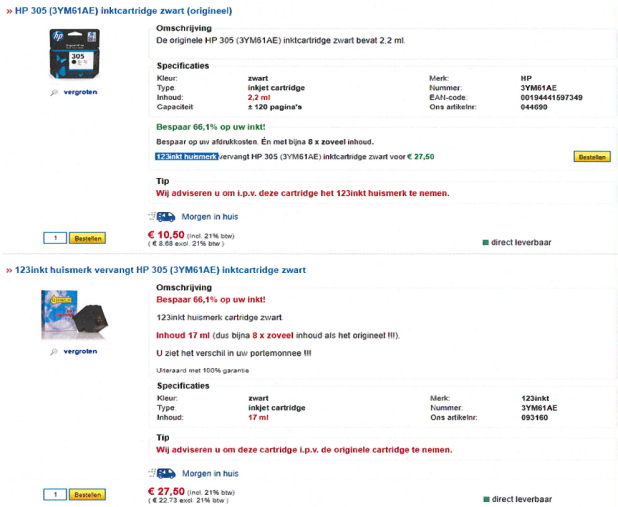Focus the quantity field for 123inkt huismerk cartridge
This screenshot has height=507, width=618.
click(x=55, y=494)
